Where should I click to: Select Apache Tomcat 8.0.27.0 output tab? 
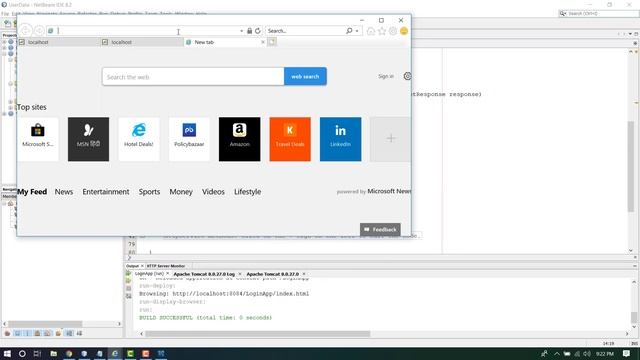coord(272,274)
